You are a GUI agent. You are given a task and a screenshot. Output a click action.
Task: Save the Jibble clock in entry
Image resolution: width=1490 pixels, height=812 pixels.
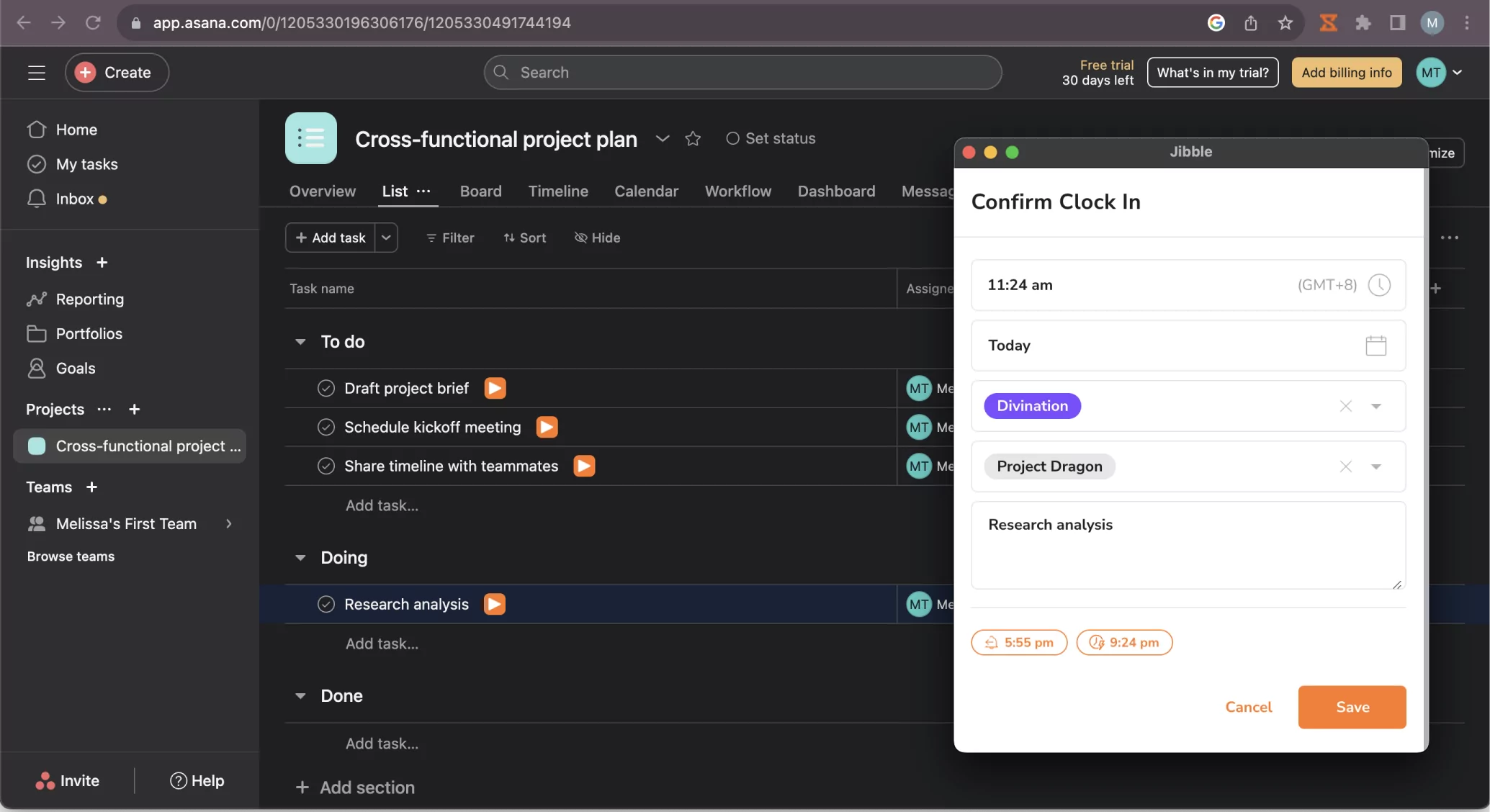coord(1352,707)
